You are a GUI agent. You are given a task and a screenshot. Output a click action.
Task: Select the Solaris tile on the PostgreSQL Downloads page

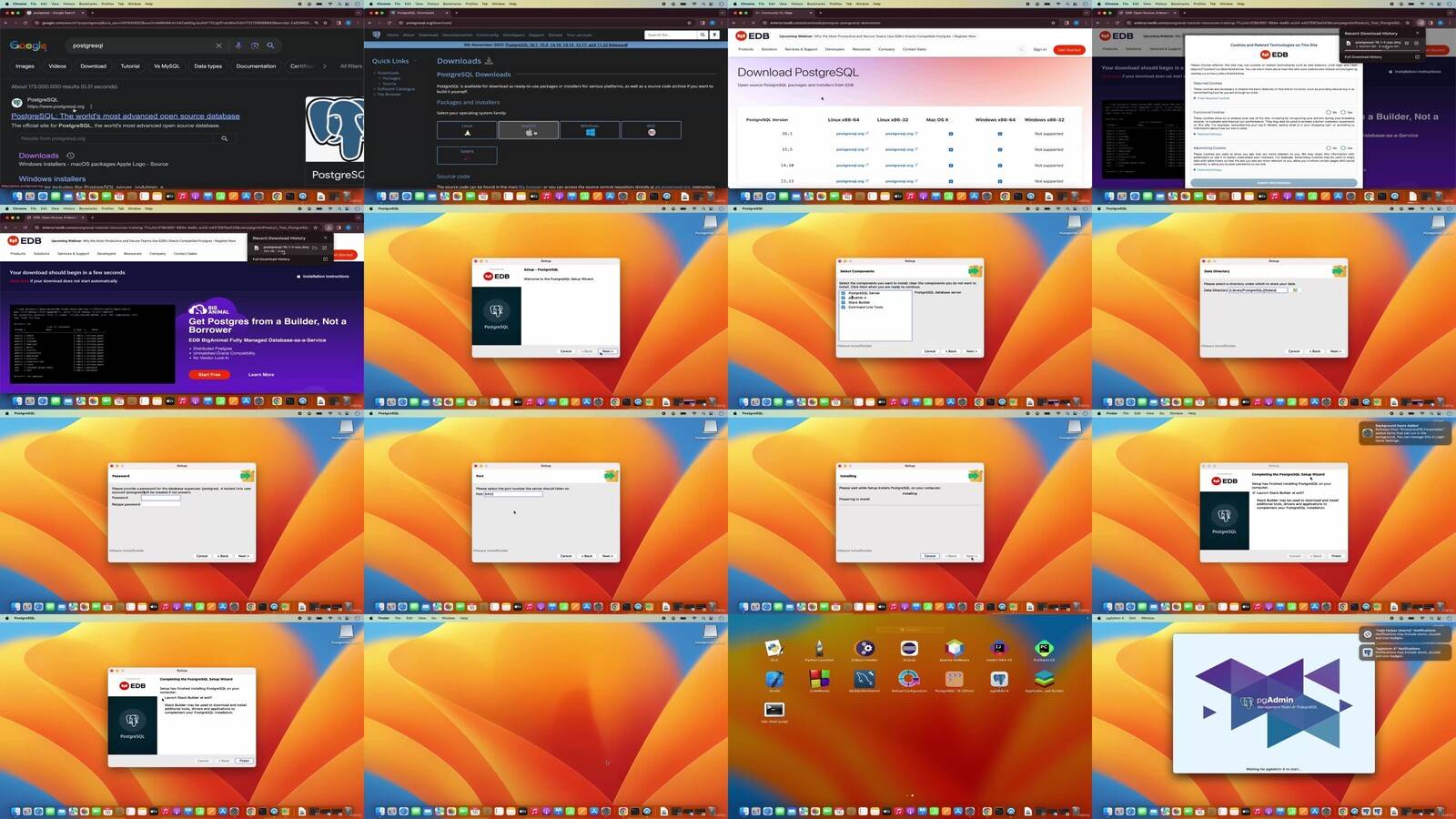(x=467, y=154)
